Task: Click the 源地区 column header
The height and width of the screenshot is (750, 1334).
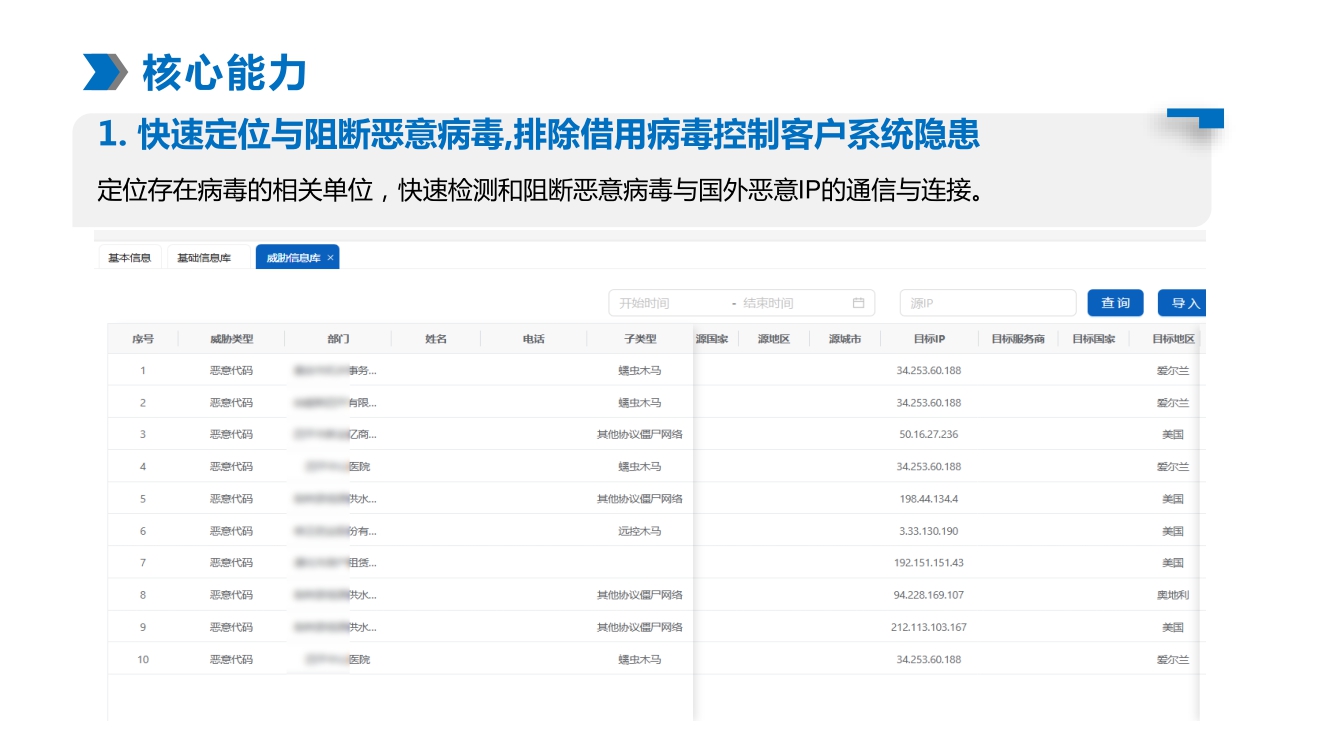Action: [x=774, y=339]
